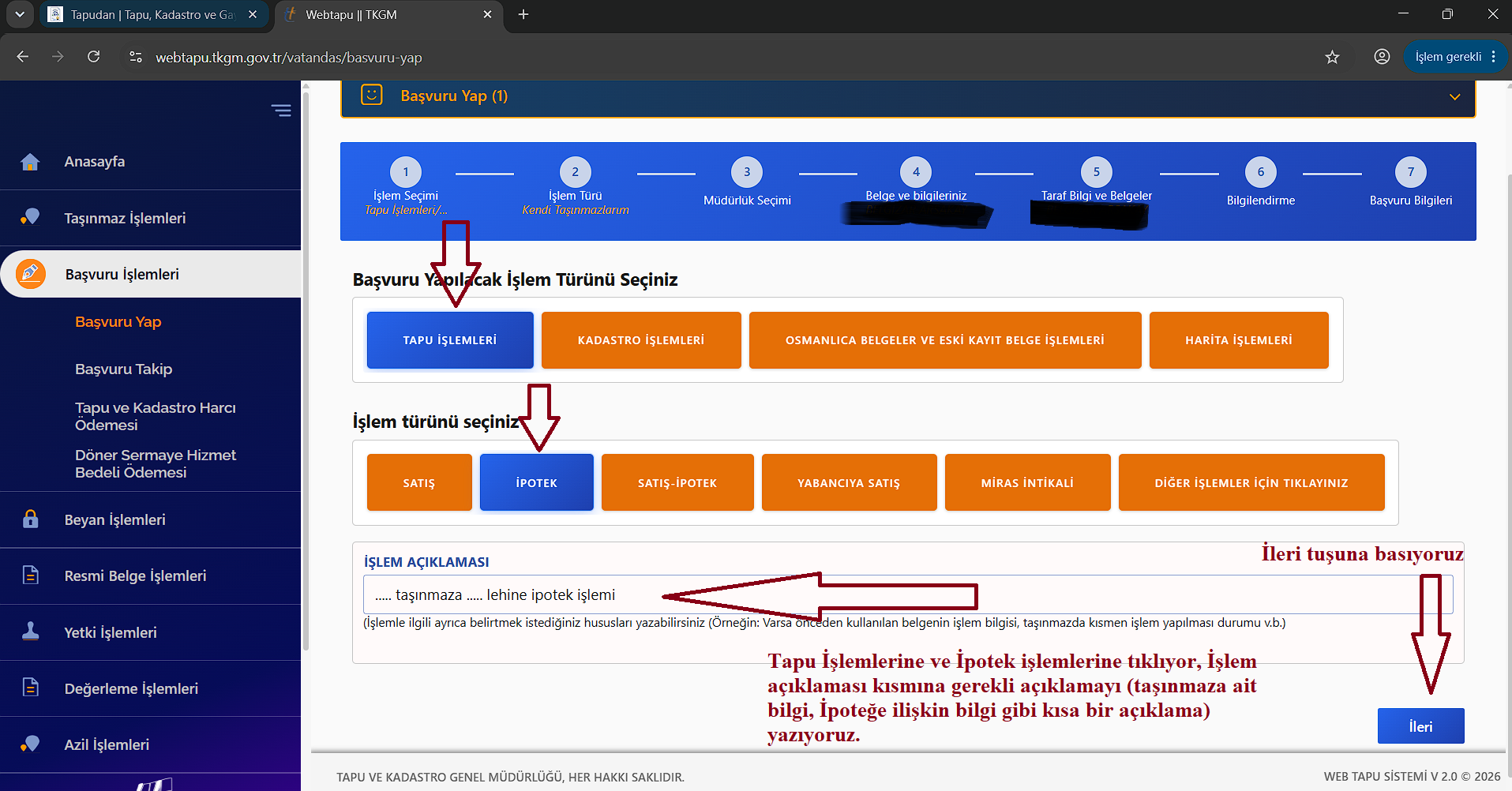This screenshot has height=791, width=1512.
Task: Click the Değerleme İşlemleri document icon
Action: click(30, 688)
